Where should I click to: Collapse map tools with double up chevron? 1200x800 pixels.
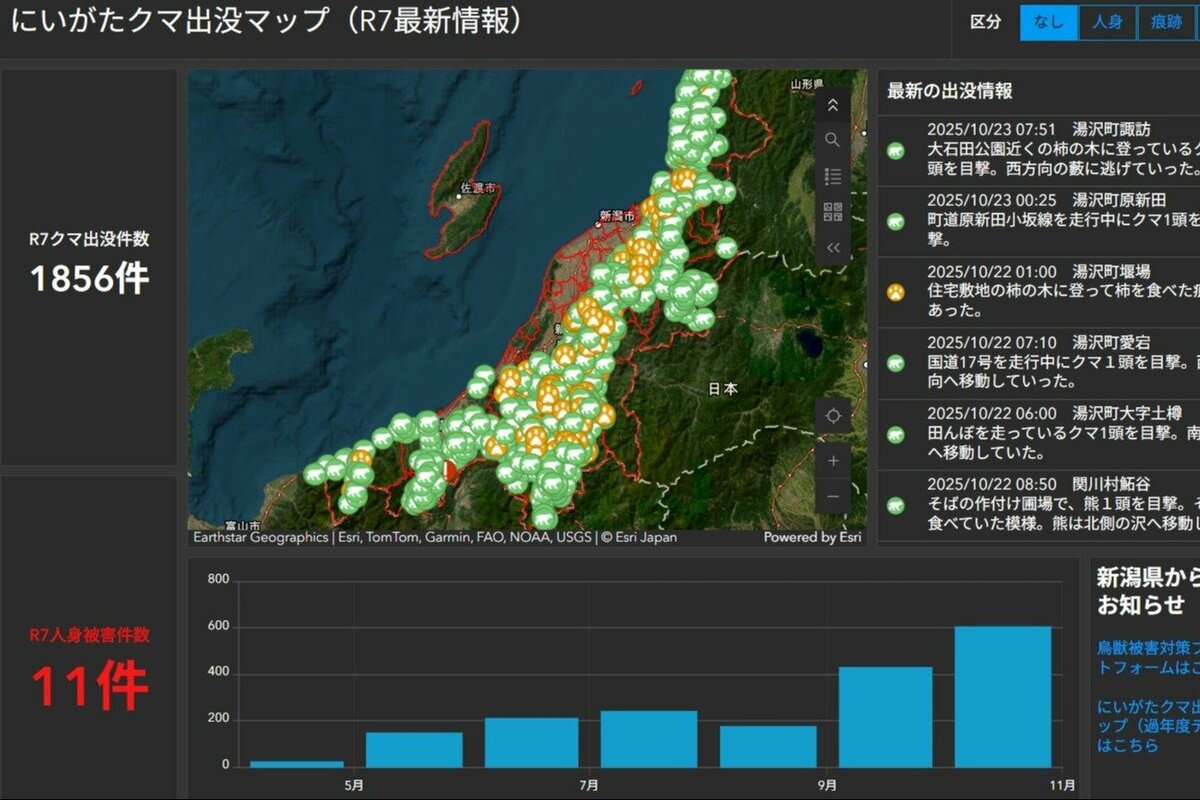tap(832, 104)
